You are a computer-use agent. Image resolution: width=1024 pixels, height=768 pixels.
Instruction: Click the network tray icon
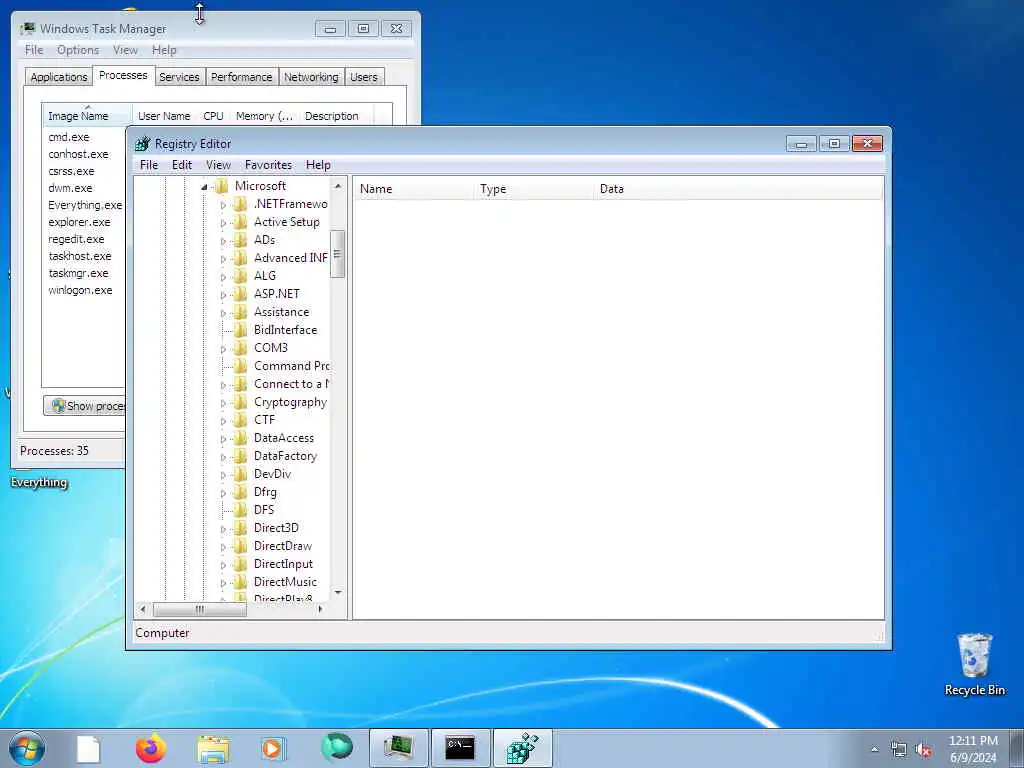point(899,750)
